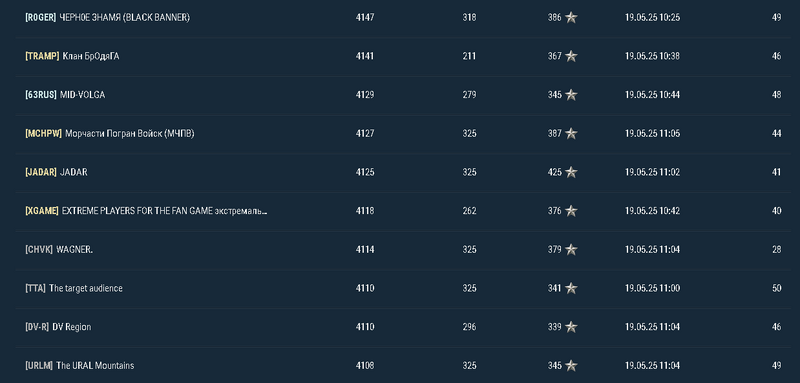
Task: Click the star icon next to 387 for MCHPW
Action: [571, 134]
